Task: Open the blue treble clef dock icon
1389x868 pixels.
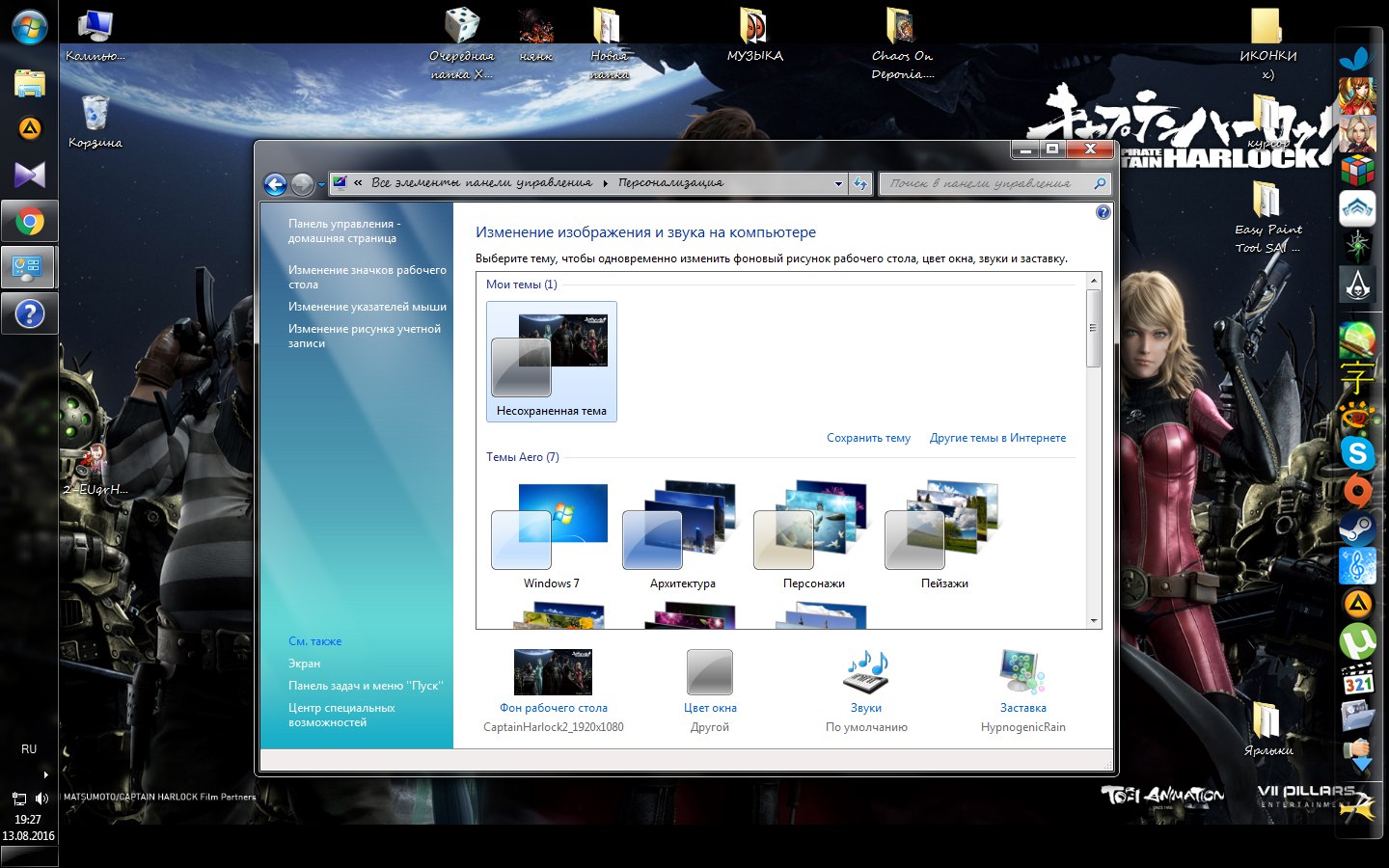Action: [x=1358, y=566]
